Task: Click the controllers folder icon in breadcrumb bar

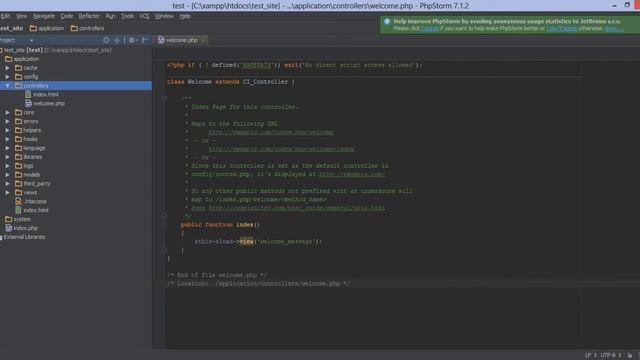Action: pos(74,28)
